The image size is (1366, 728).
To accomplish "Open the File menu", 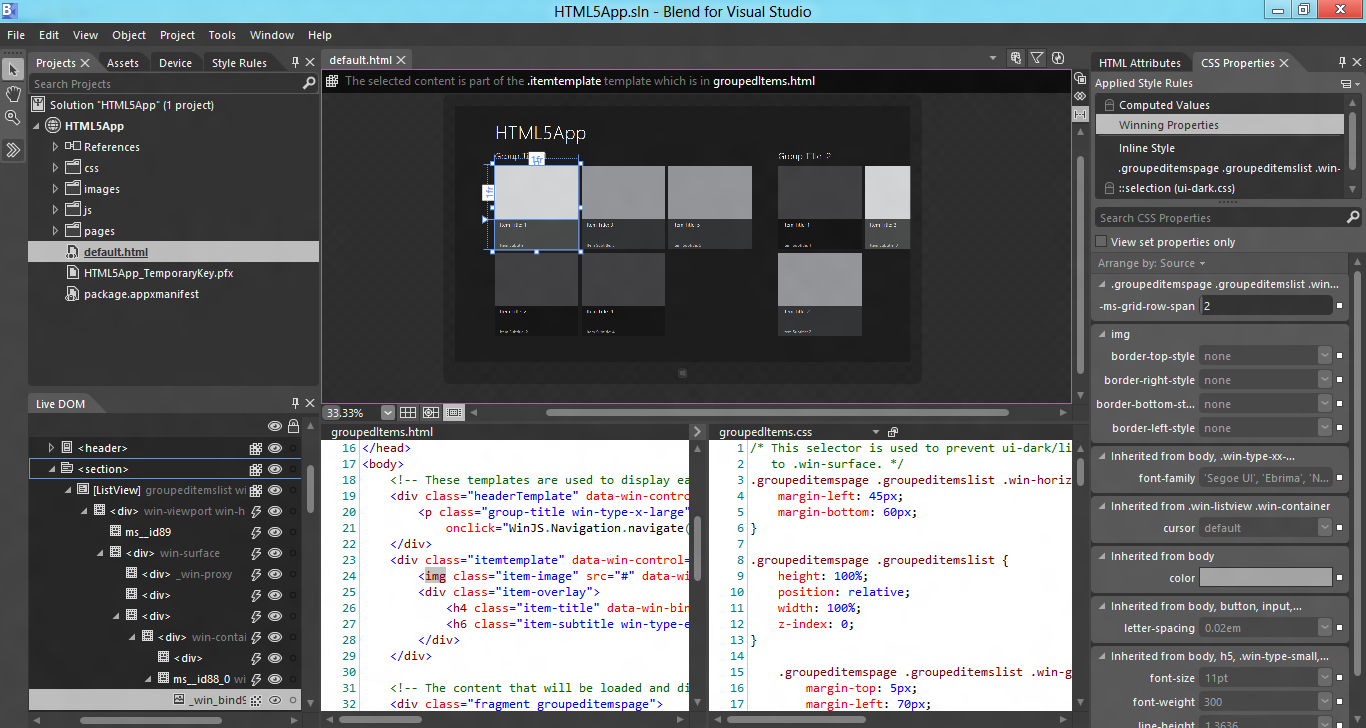I will (16, 35).
